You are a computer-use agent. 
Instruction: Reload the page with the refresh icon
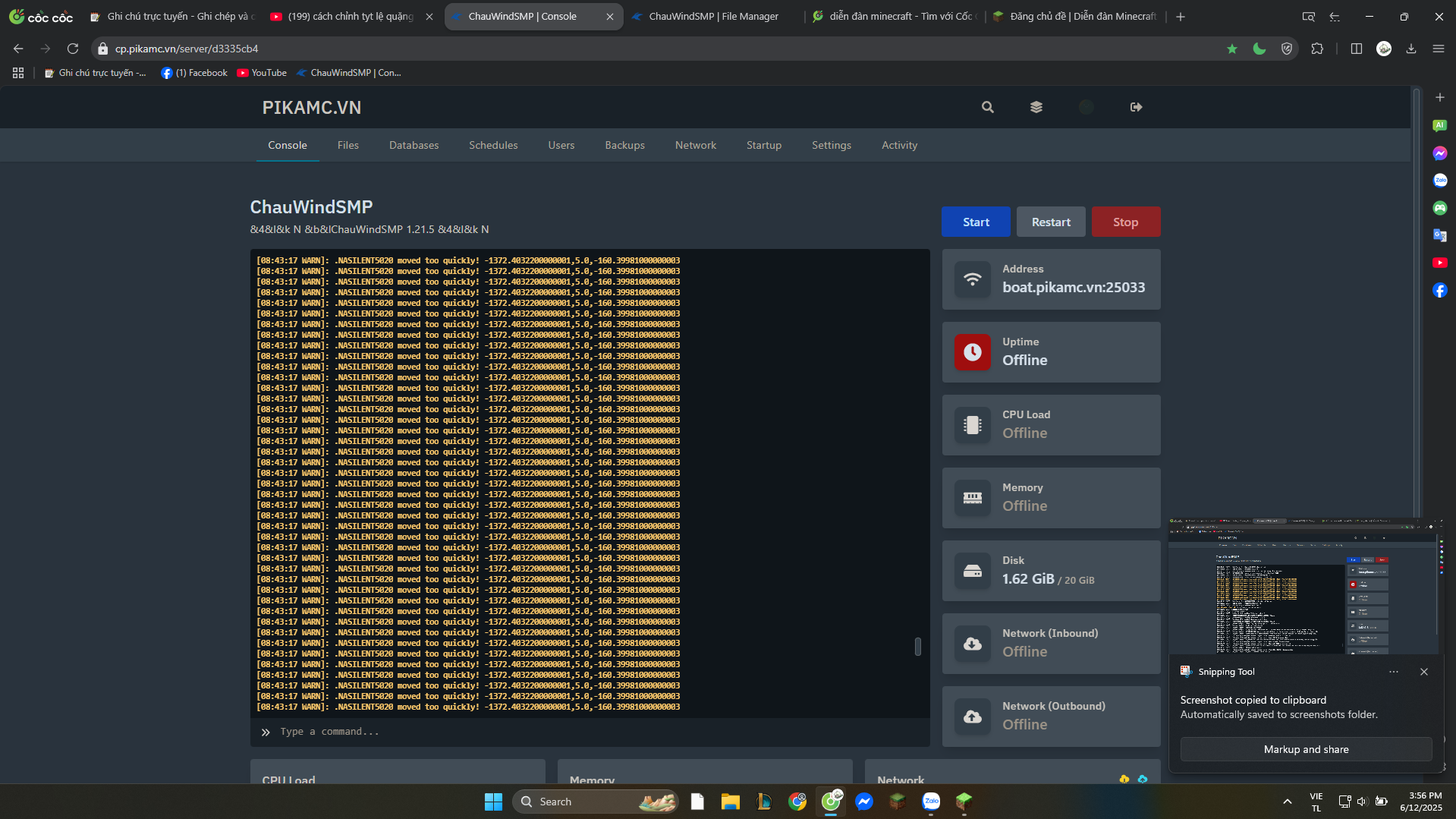73,49
